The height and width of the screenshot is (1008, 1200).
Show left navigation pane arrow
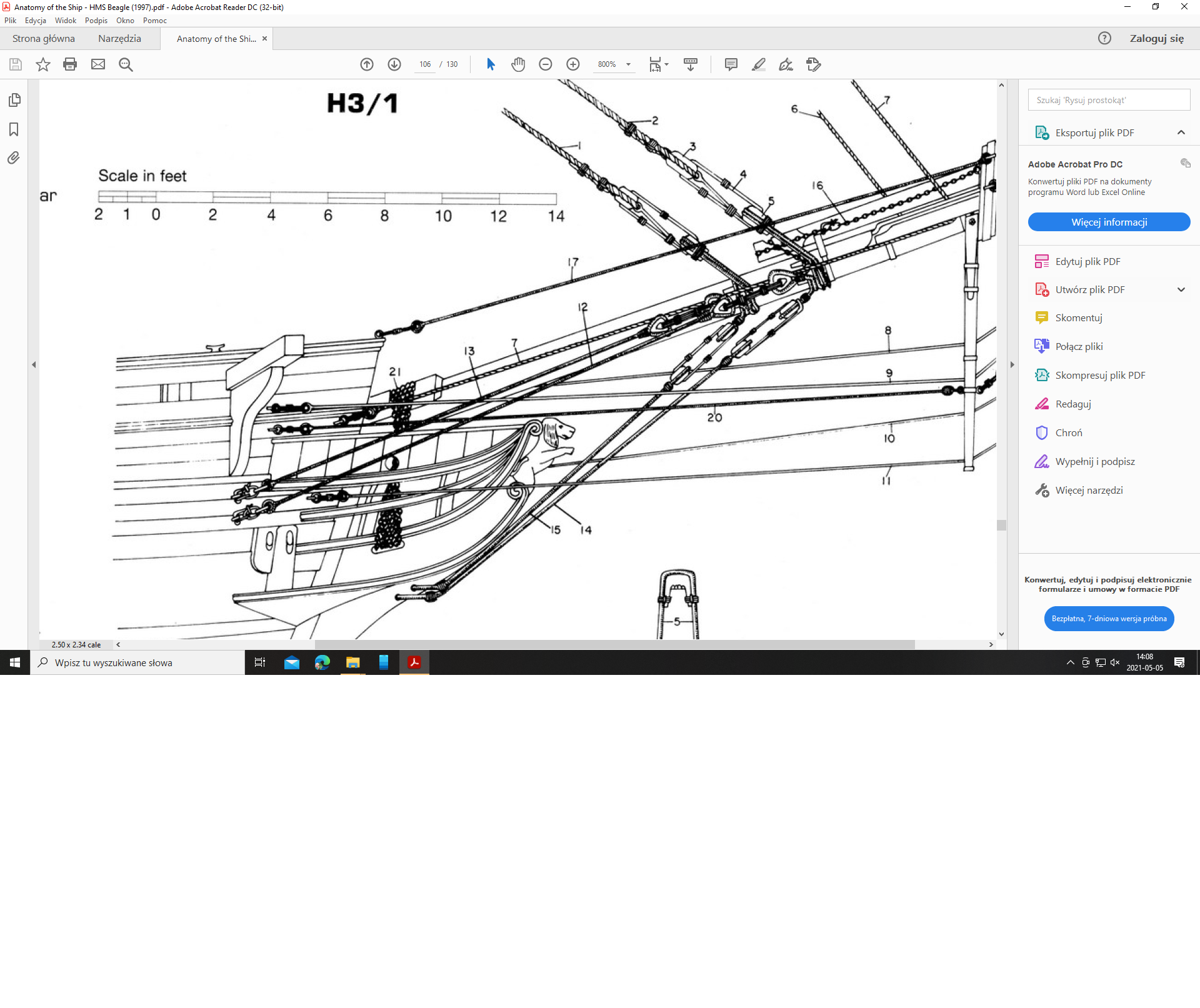coord(34,364)
